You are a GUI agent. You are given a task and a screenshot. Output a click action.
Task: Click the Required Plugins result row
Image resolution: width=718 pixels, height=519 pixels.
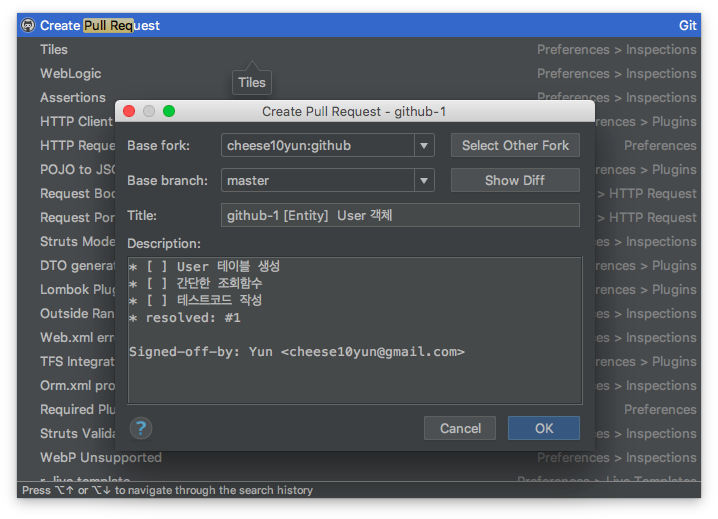point(66,409)
